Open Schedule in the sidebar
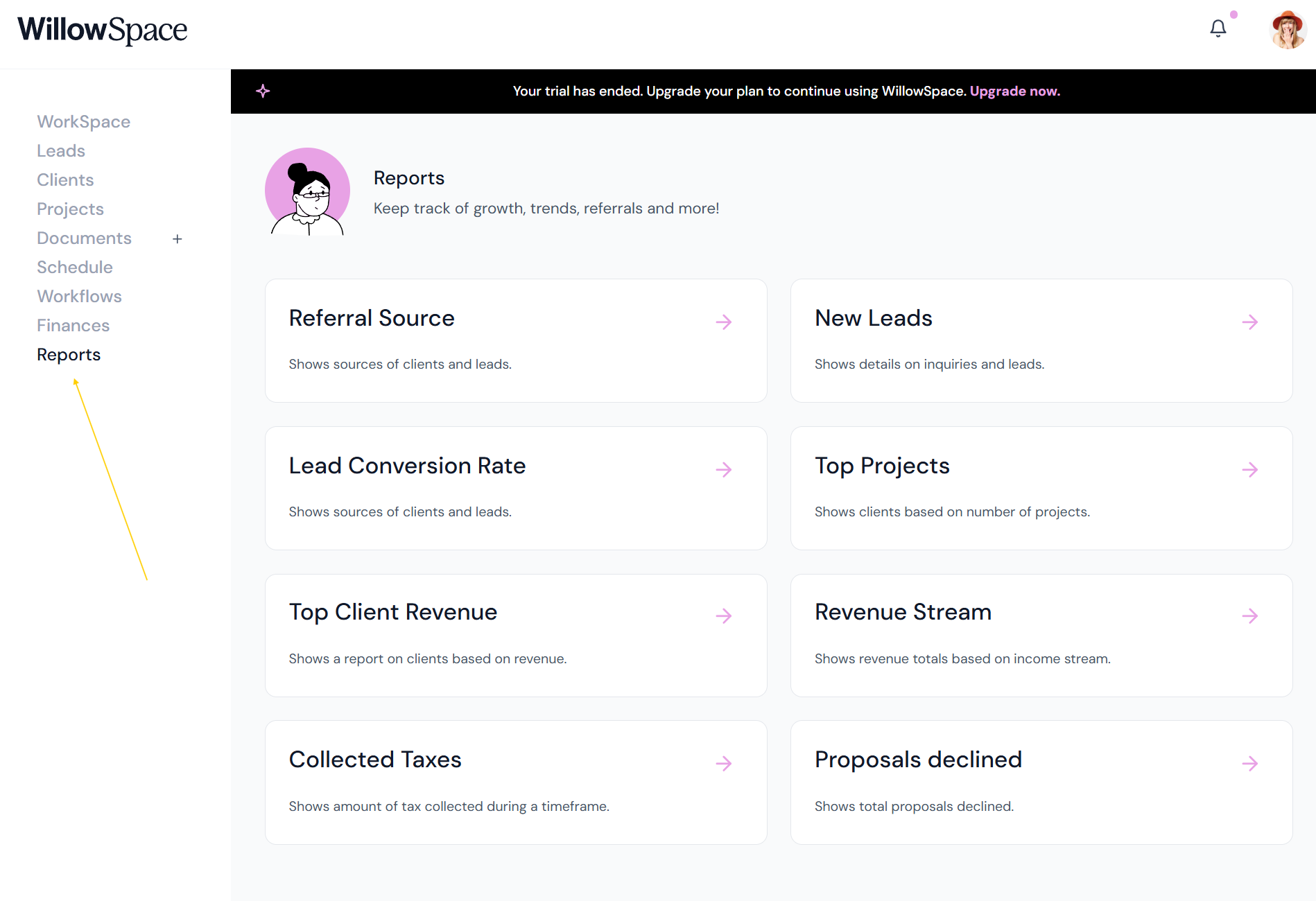The width and height of the screenshot is (1316, 901). coord(75,268)
